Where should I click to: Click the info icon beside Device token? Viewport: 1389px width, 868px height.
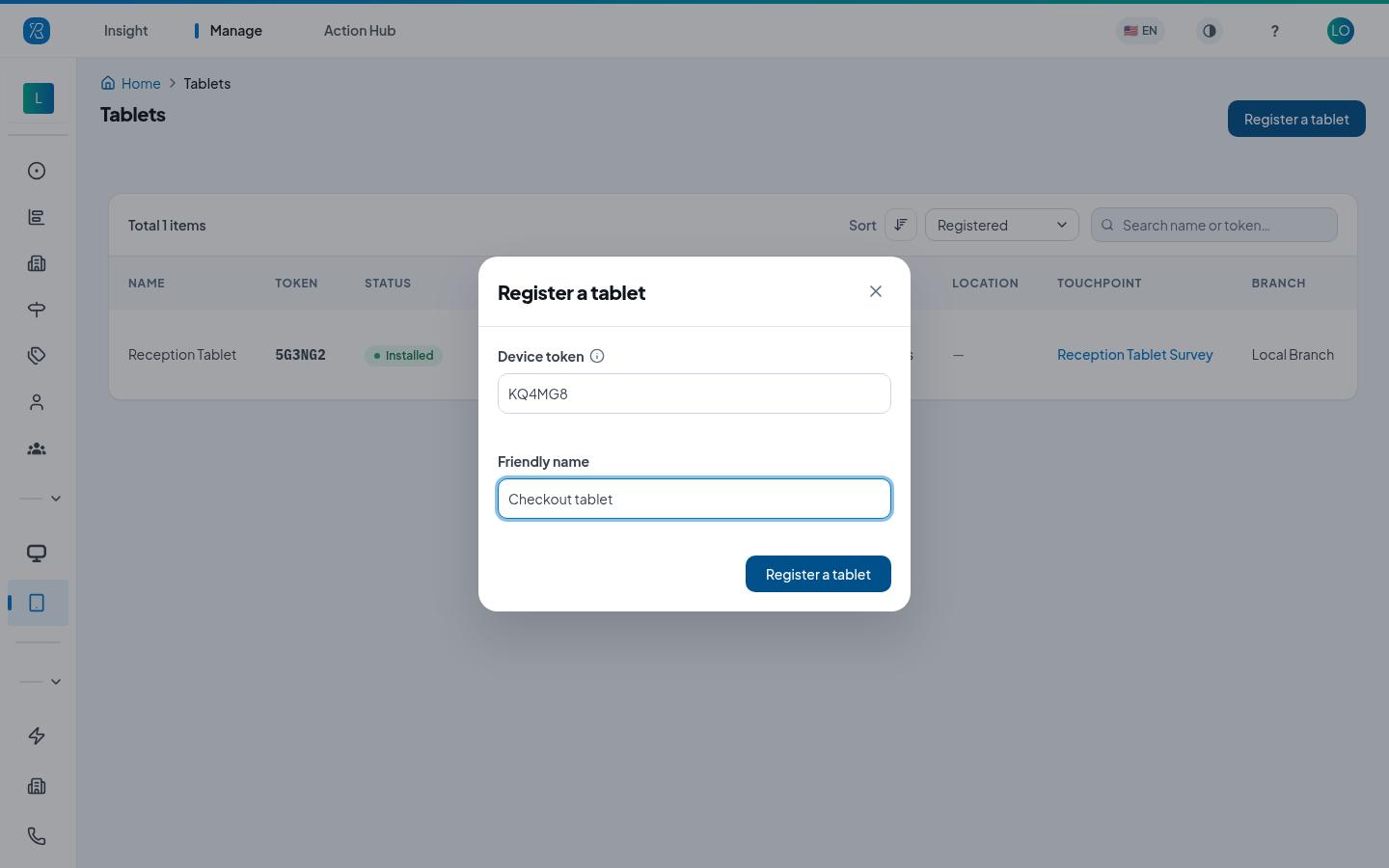(597, 356)
